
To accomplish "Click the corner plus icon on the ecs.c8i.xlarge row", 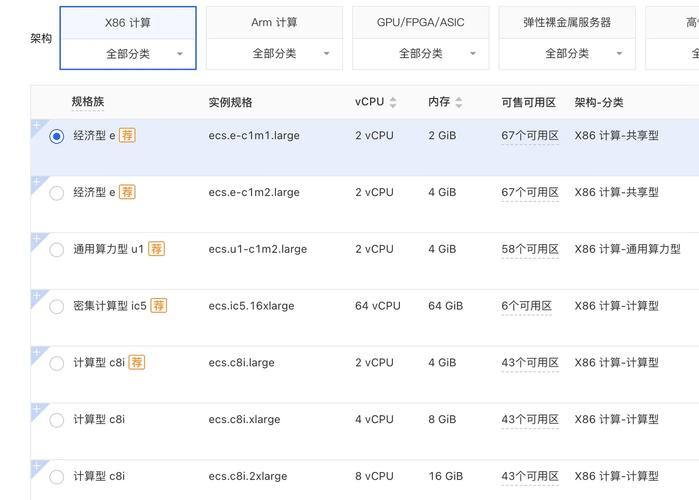I will 37,410.
